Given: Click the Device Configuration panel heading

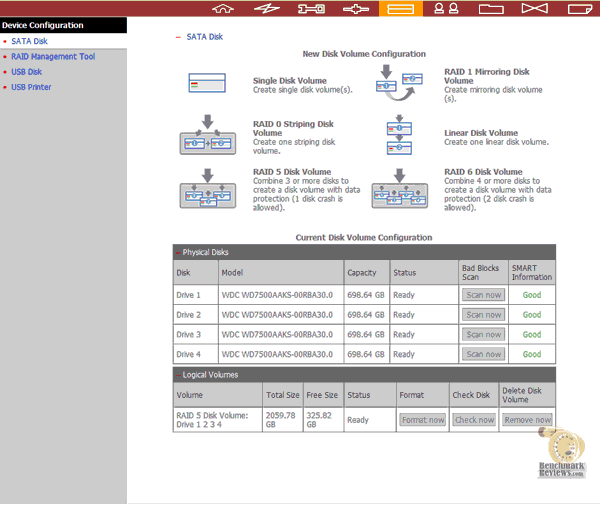Looking at the screenshot, I should point(63,25).
